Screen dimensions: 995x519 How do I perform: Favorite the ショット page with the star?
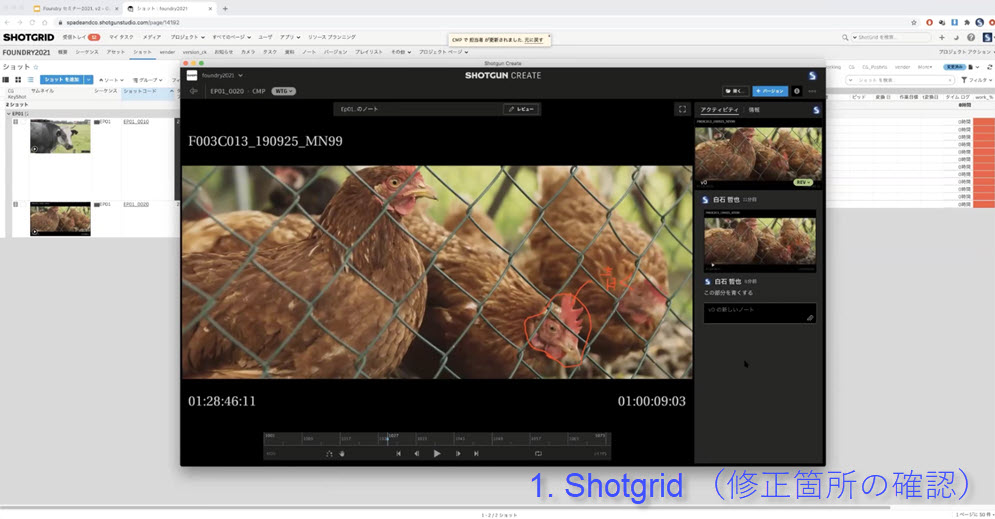click(36, 67)
